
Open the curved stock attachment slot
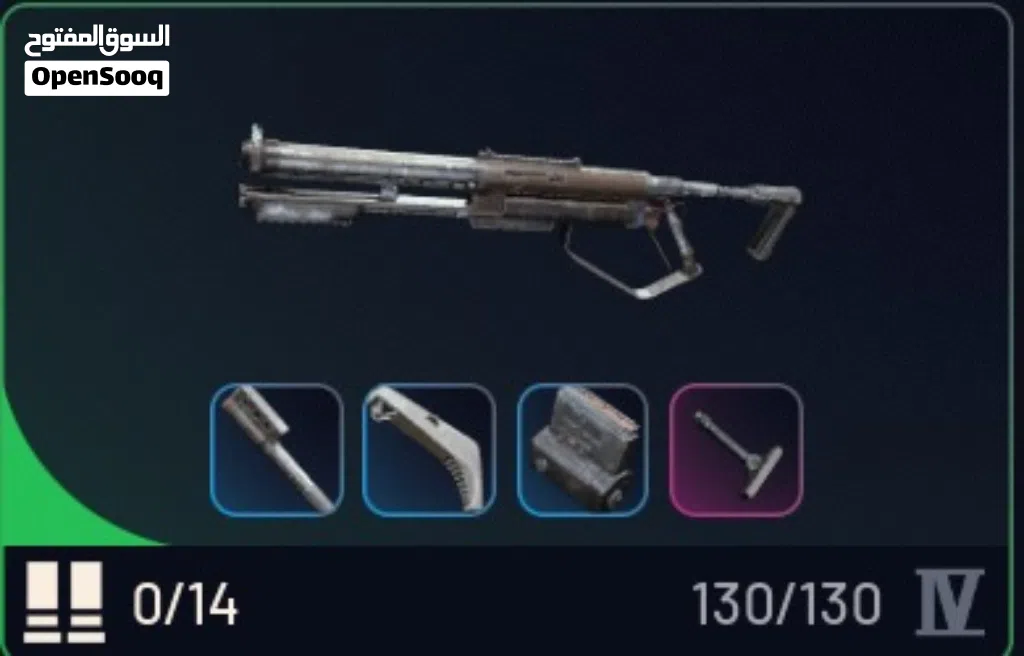(429, 450)
